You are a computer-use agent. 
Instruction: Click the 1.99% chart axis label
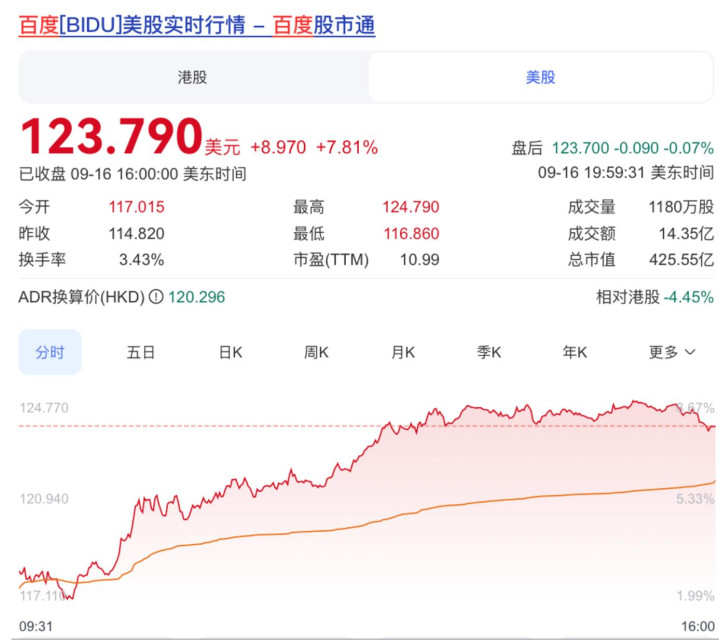[x=695, y=596]
